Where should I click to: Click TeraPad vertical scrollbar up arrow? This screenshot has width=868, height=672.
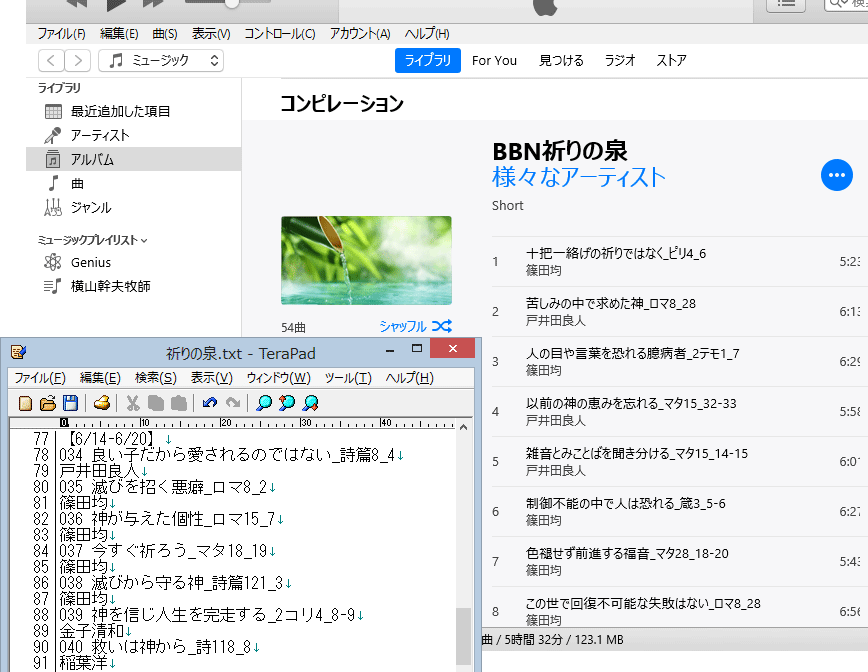(x=463, y=427)
